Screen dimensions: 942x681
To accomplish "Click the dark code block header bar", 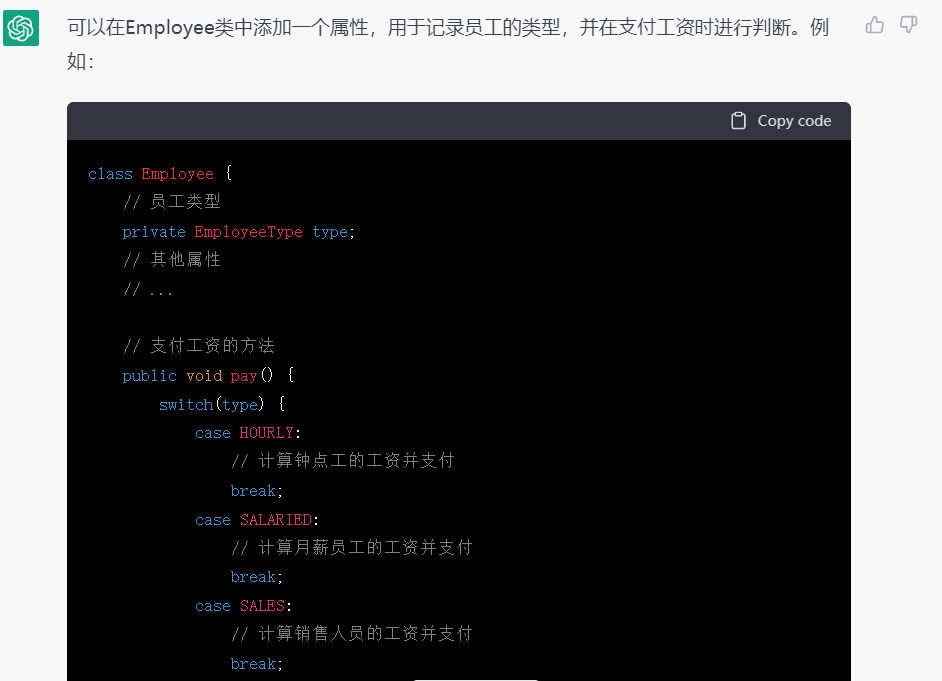I will pyautogui.click(x=458, y=120).
